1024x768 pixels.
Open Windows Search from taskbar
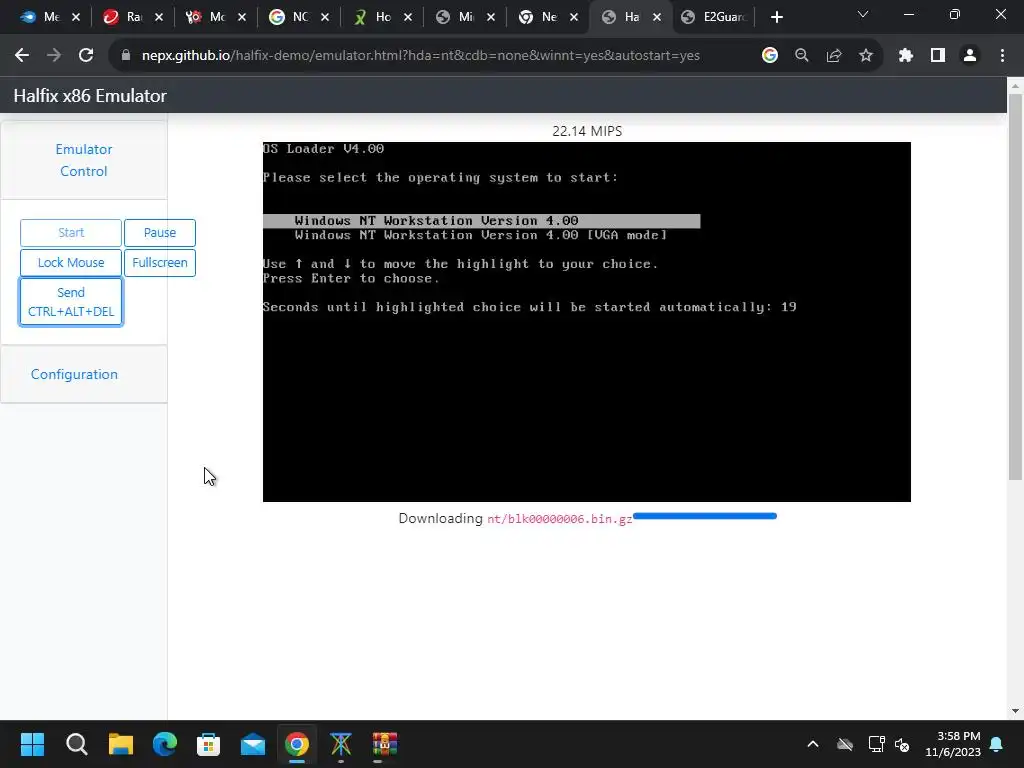[x=76, y=744]
